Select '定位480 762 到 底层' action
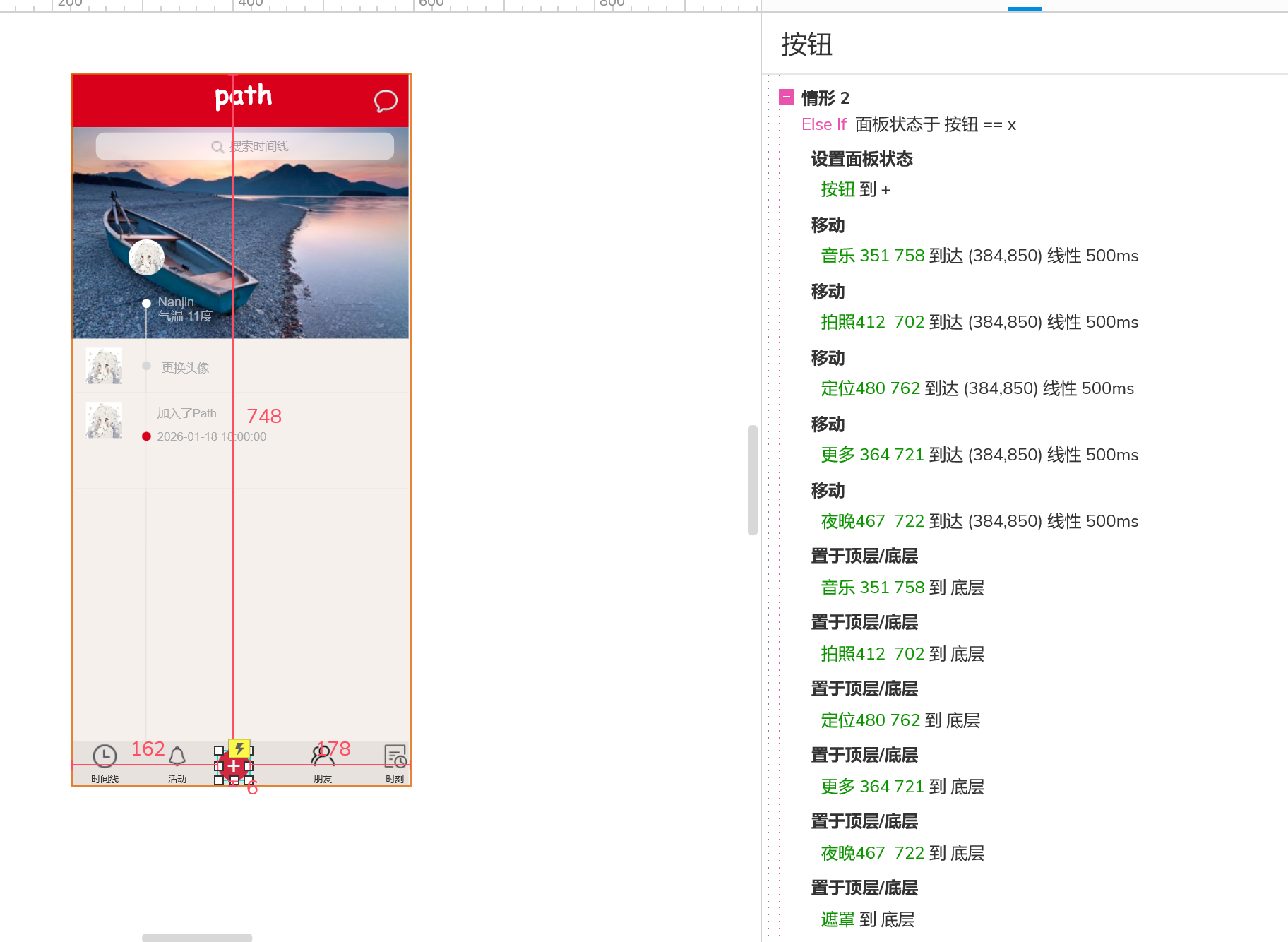 (900, 720)
